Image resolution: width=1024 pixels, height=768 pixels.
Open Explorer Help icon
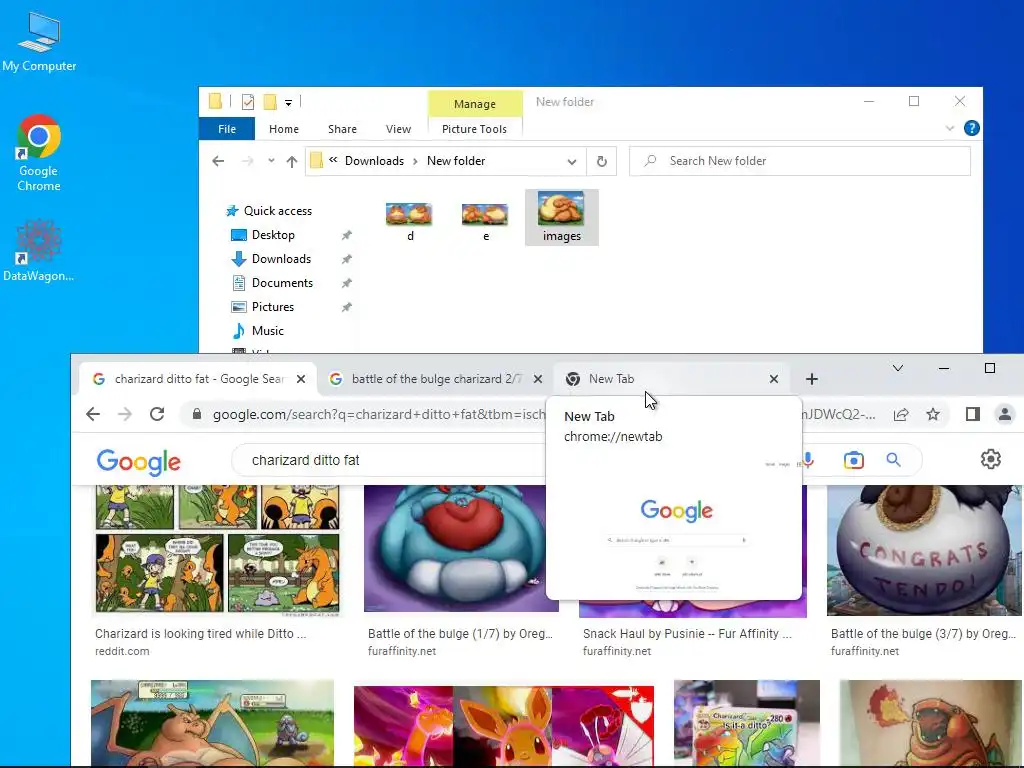tap(971, 128)
